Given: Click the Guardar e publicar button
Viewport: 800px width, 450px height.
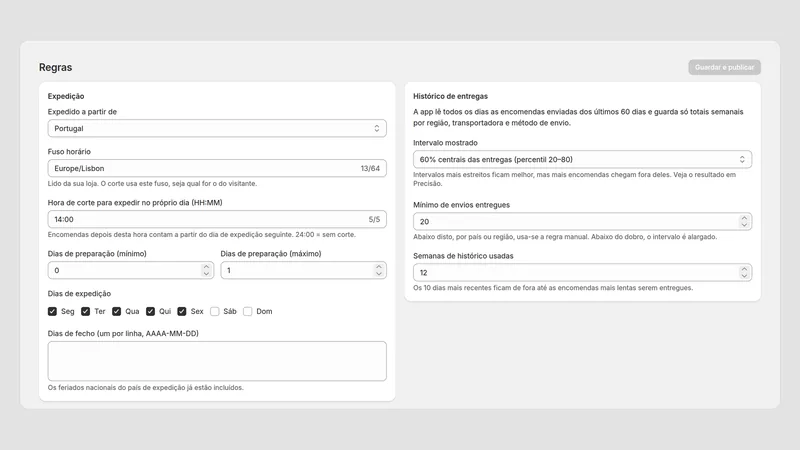Looking at the screenshot, I should click(724, 67).
